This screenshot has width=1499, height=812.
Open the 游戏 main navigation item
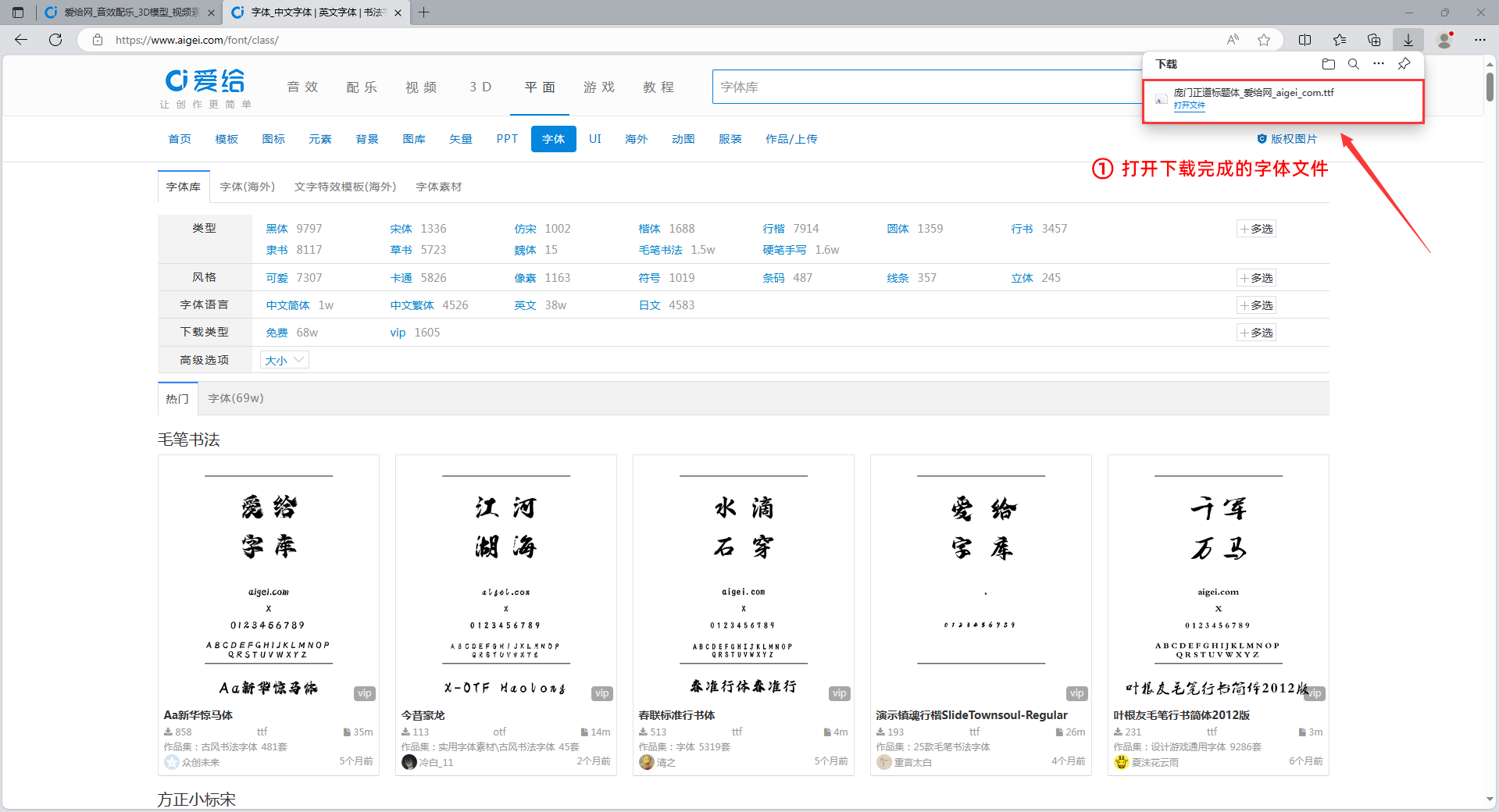599,87
